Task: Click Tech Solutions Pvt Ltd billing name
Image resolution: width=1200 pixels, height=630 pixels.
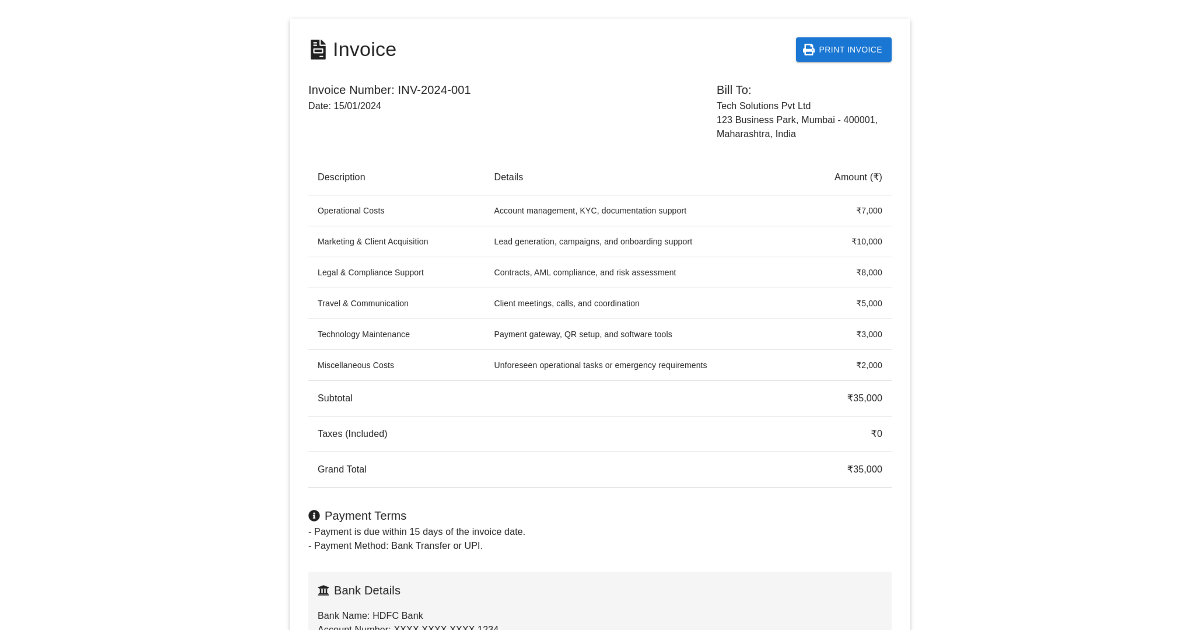Action: click(x=763, y=106)
